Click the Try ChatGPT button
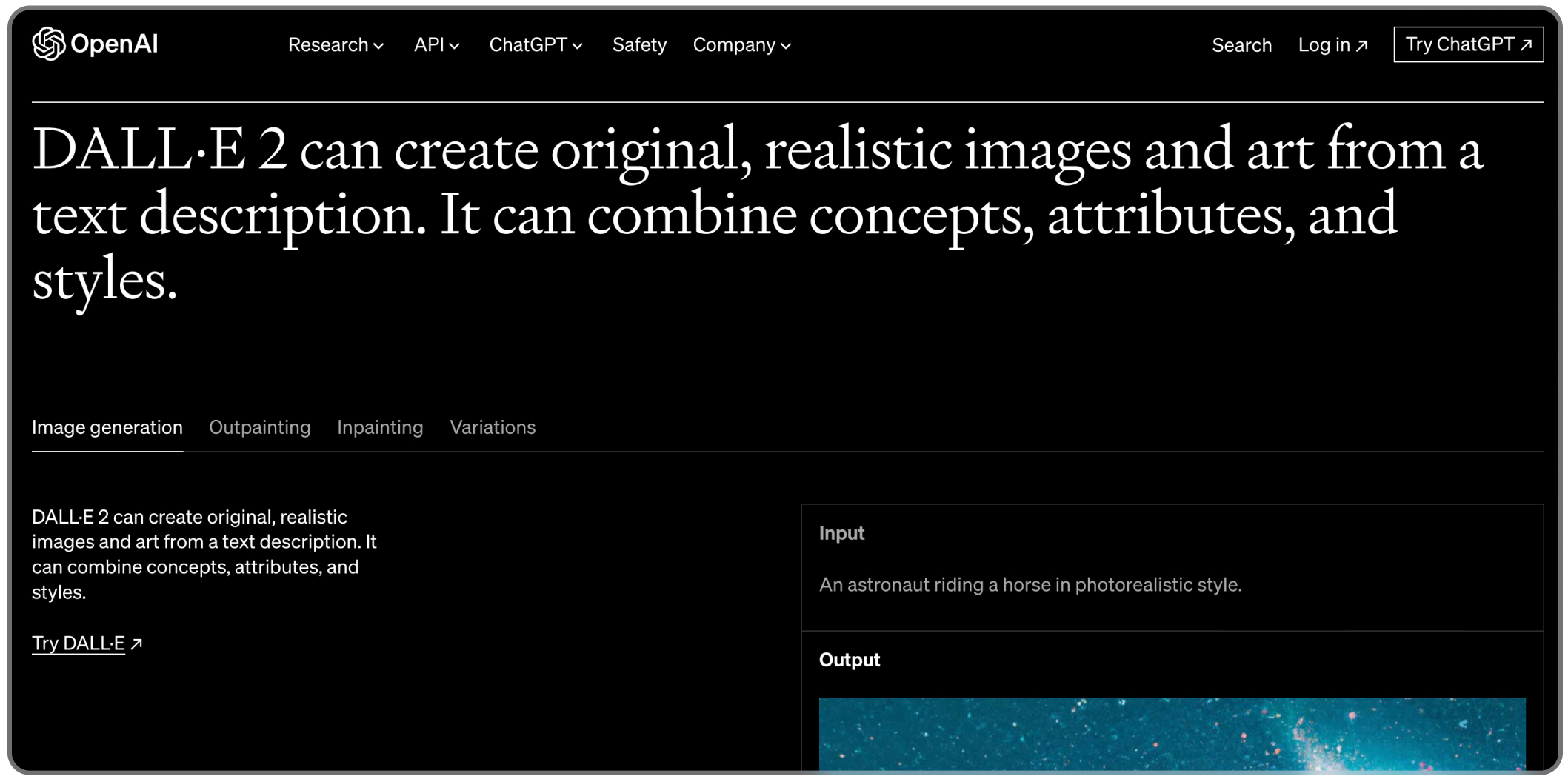The width and height of the screenshot is (1568, 779). [x=1468, y=44]
